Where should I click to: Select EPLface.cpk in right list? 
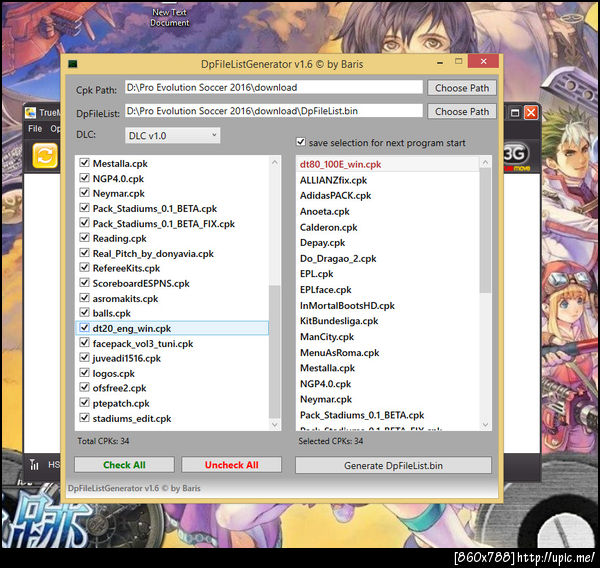388,290
